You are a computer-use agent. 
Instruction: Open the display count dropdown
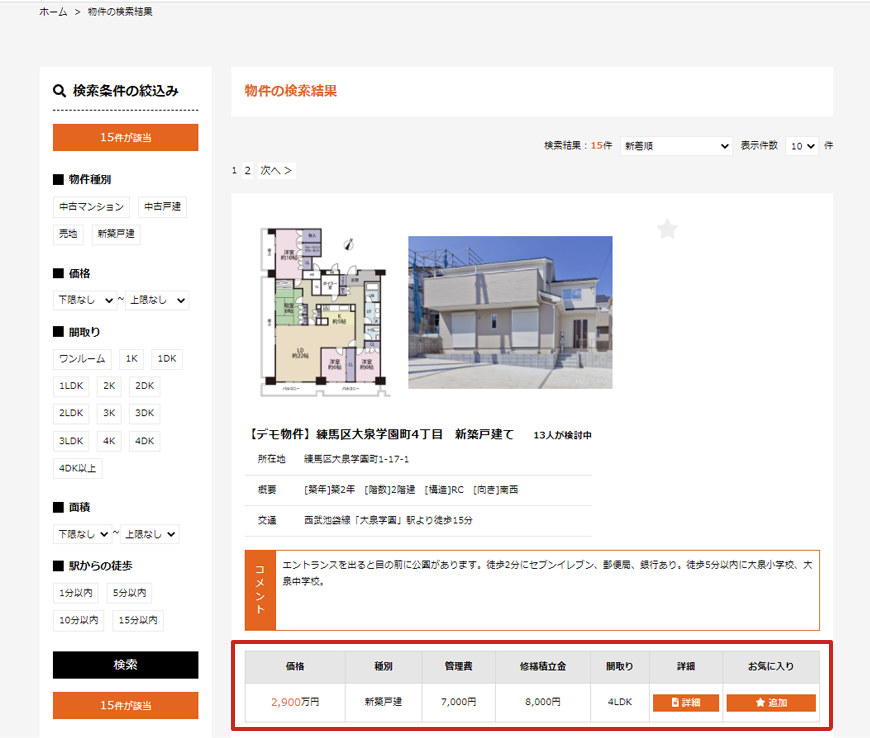point(802,146)
